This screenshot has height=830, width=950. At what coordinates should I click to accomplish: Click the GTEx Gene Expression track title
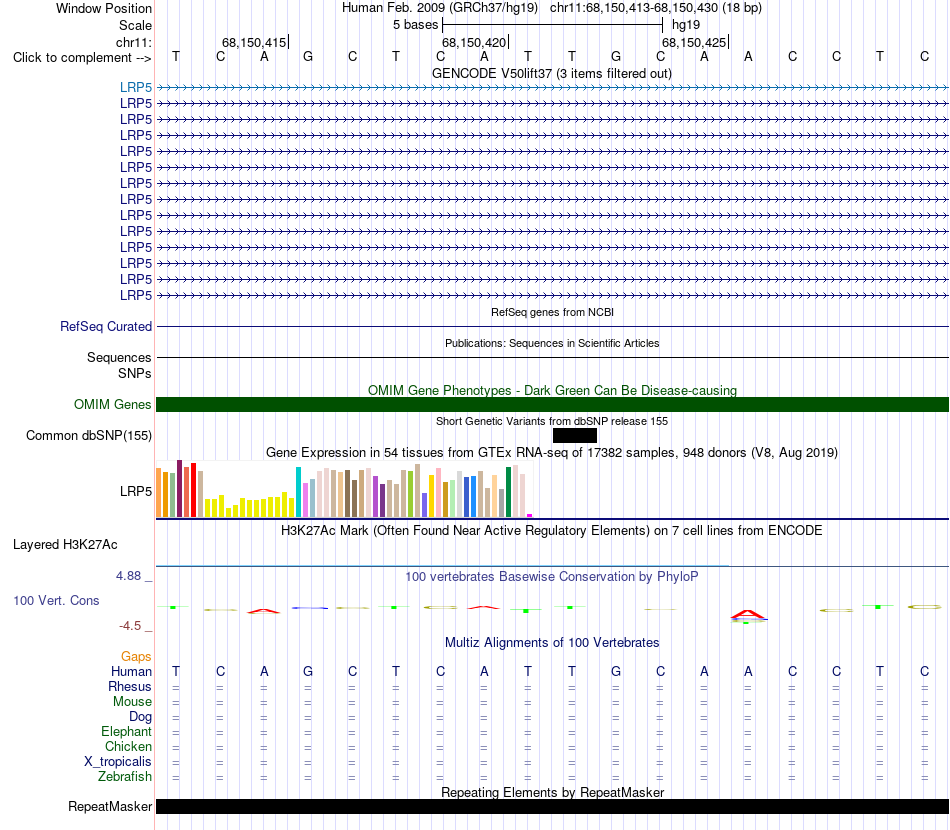click(552, 453)
